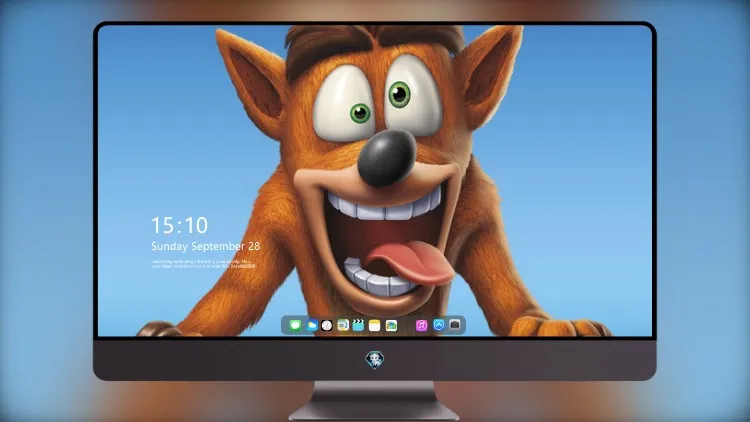Open the blue App Store icon

coord(439,325)
